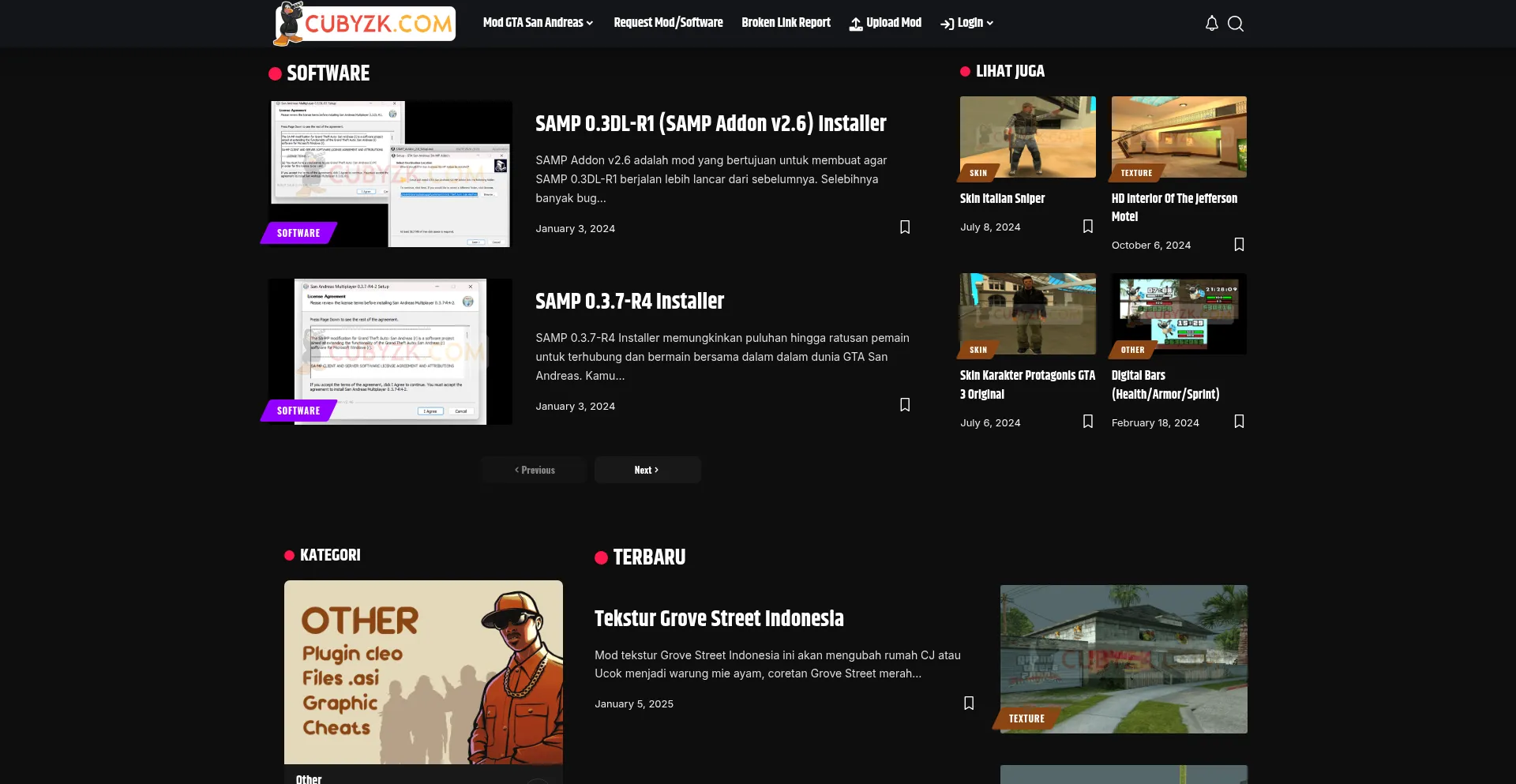Click the "February 18, 2024" date
The height and width of the screenshot is (784, 1516).
(x=1155, y=423)
